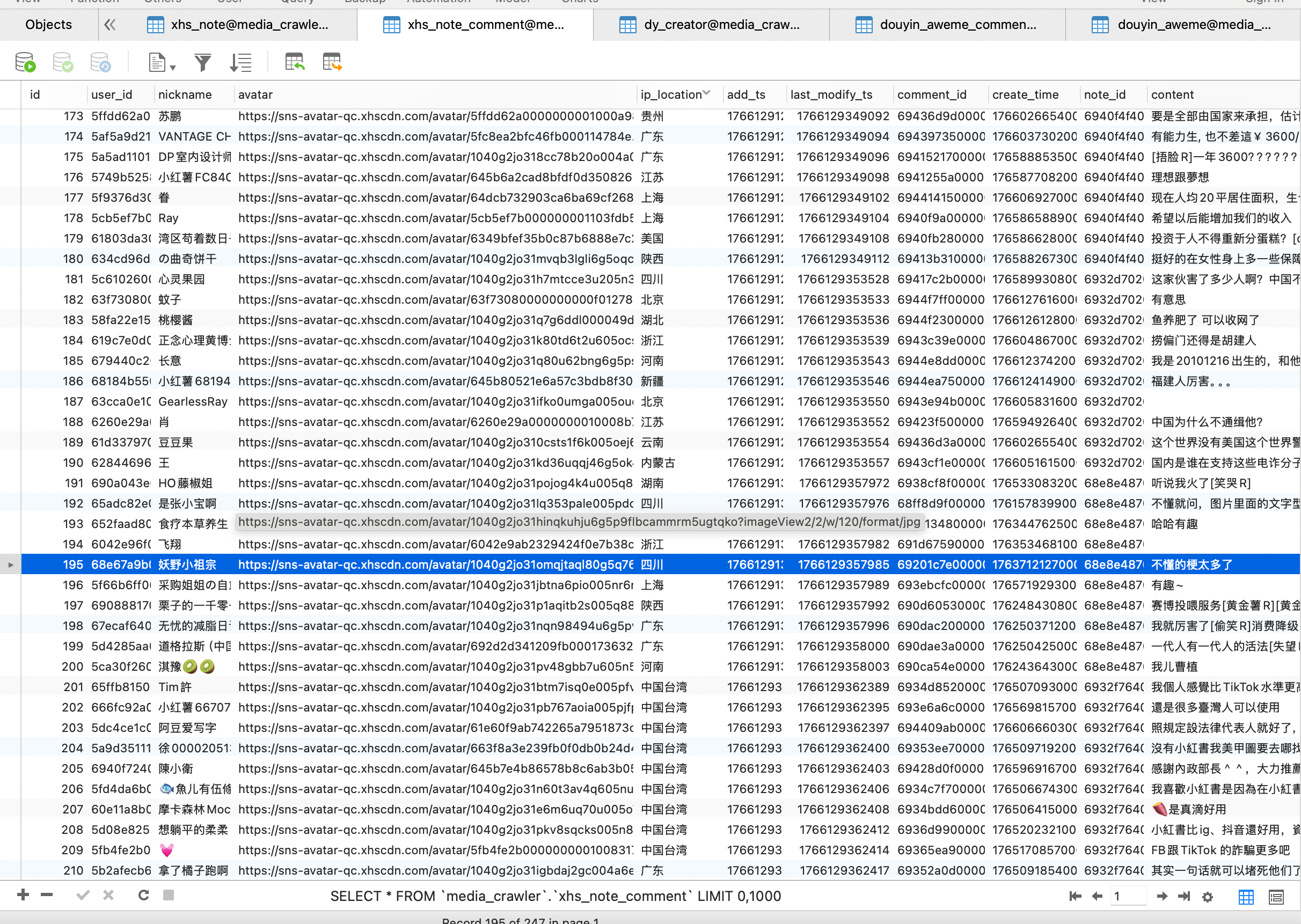Go to the next page arrow

tap(1162, 896)
